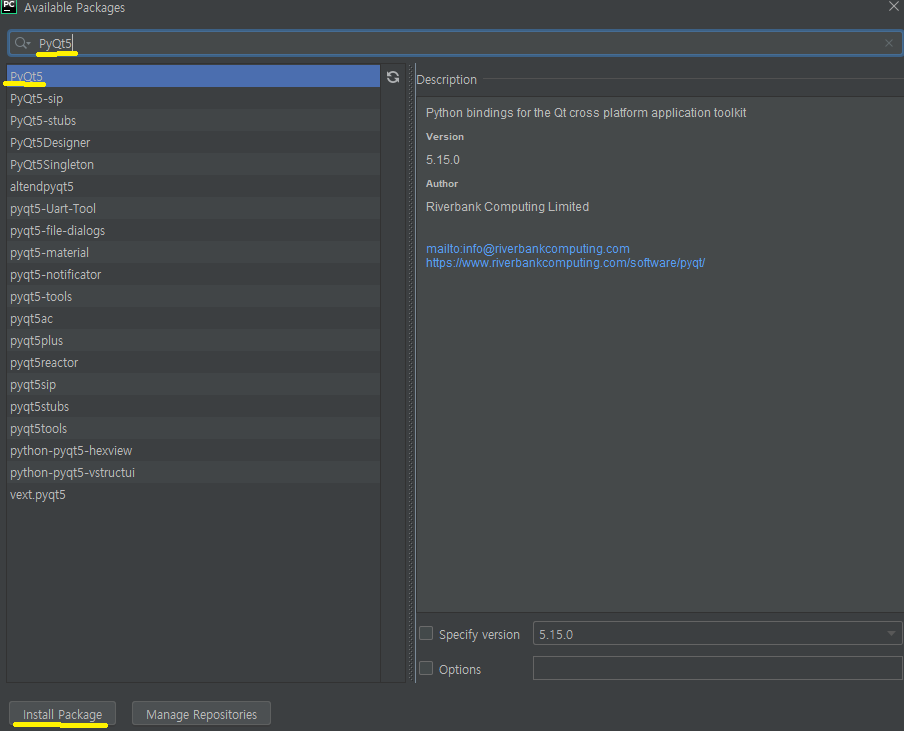
Task: Select the pyqt5stubs package
Action: (193, 406)
